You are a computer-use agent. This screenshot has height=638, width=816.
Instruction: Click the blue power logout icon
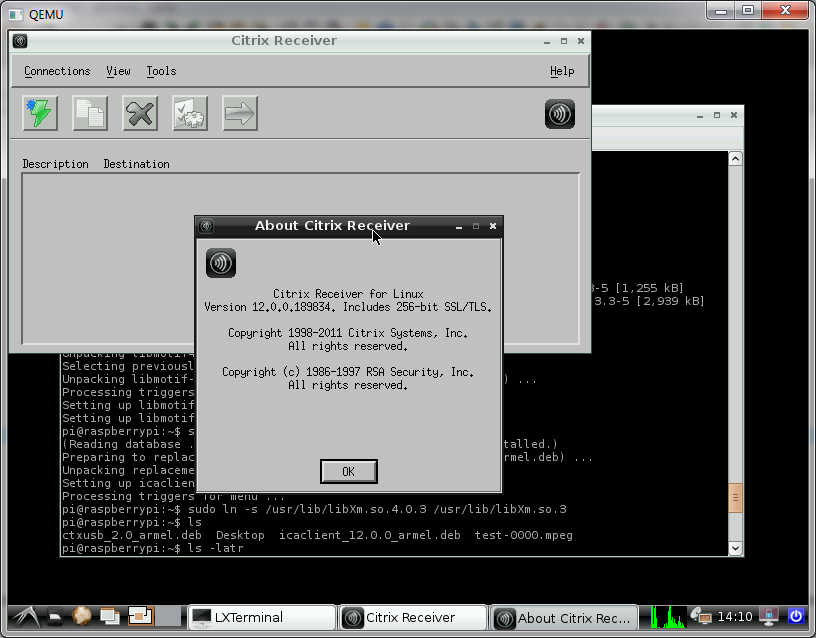[x=796, y=617]
